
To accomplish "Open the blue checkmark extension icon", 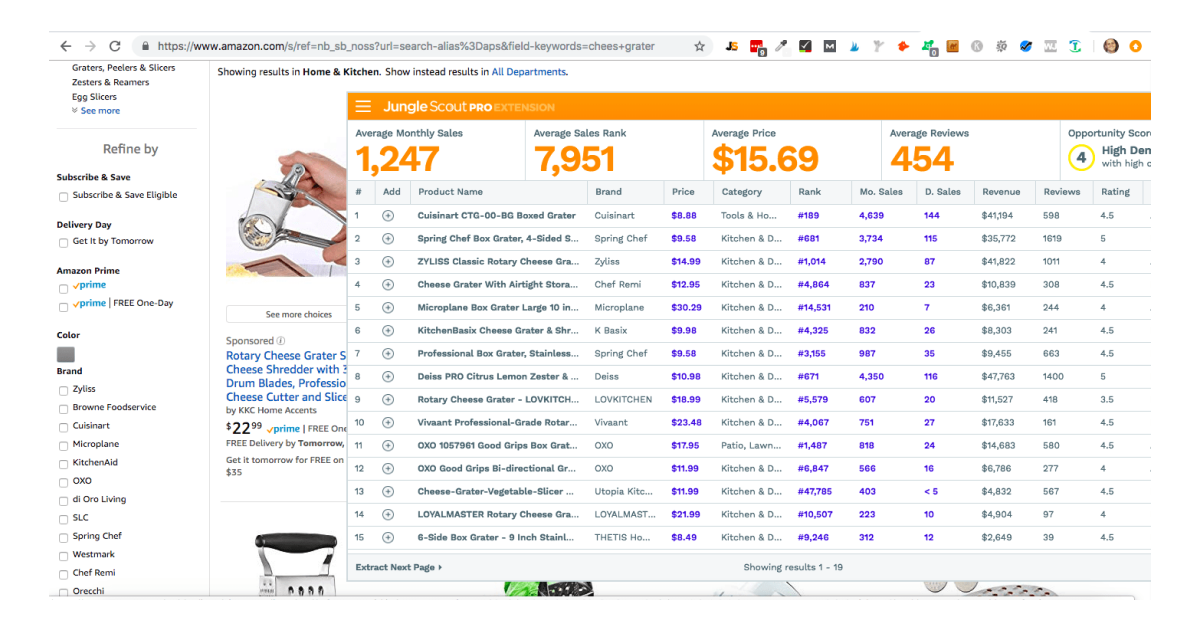I will 1026,46.
